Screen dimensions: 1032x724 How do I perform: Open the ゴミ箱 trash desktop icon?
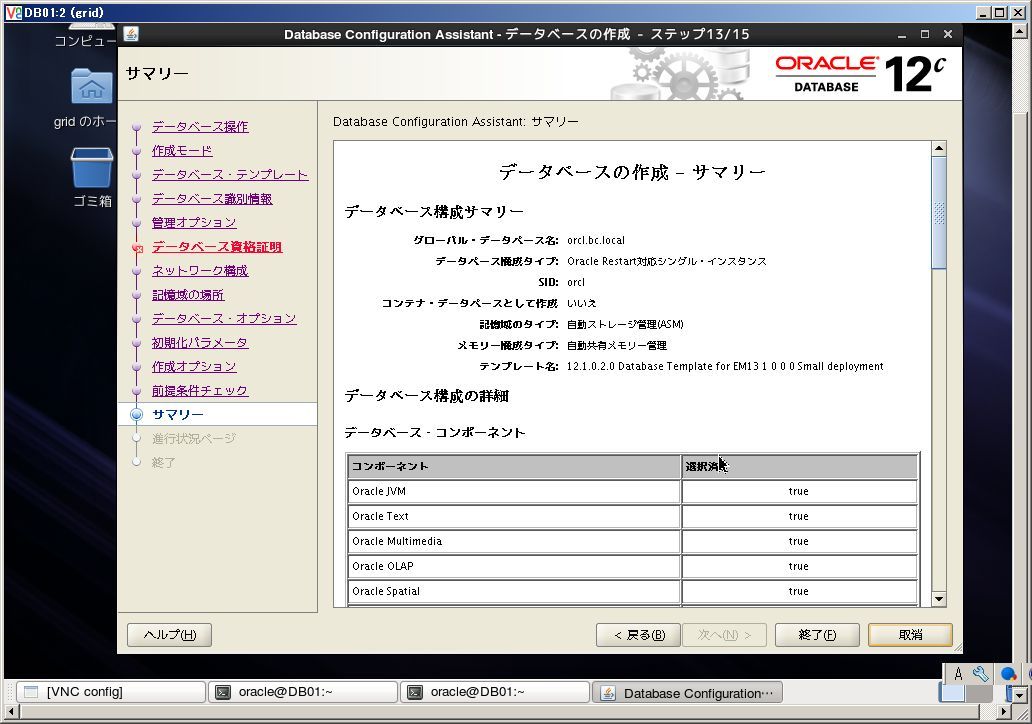[91, 168]
